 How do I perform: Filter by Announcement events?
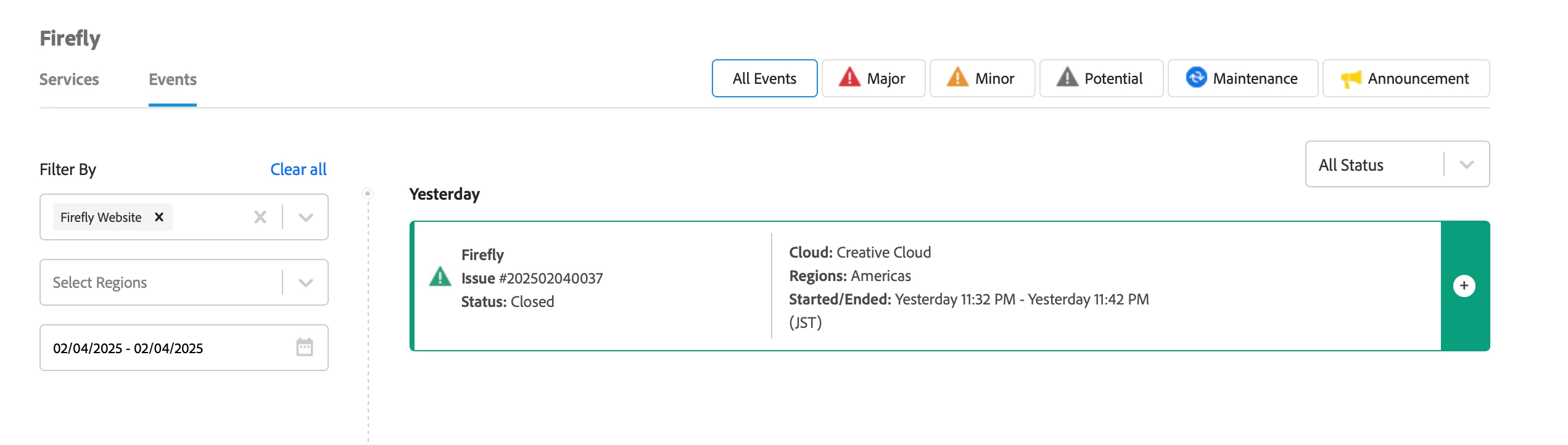point(1406,78)
